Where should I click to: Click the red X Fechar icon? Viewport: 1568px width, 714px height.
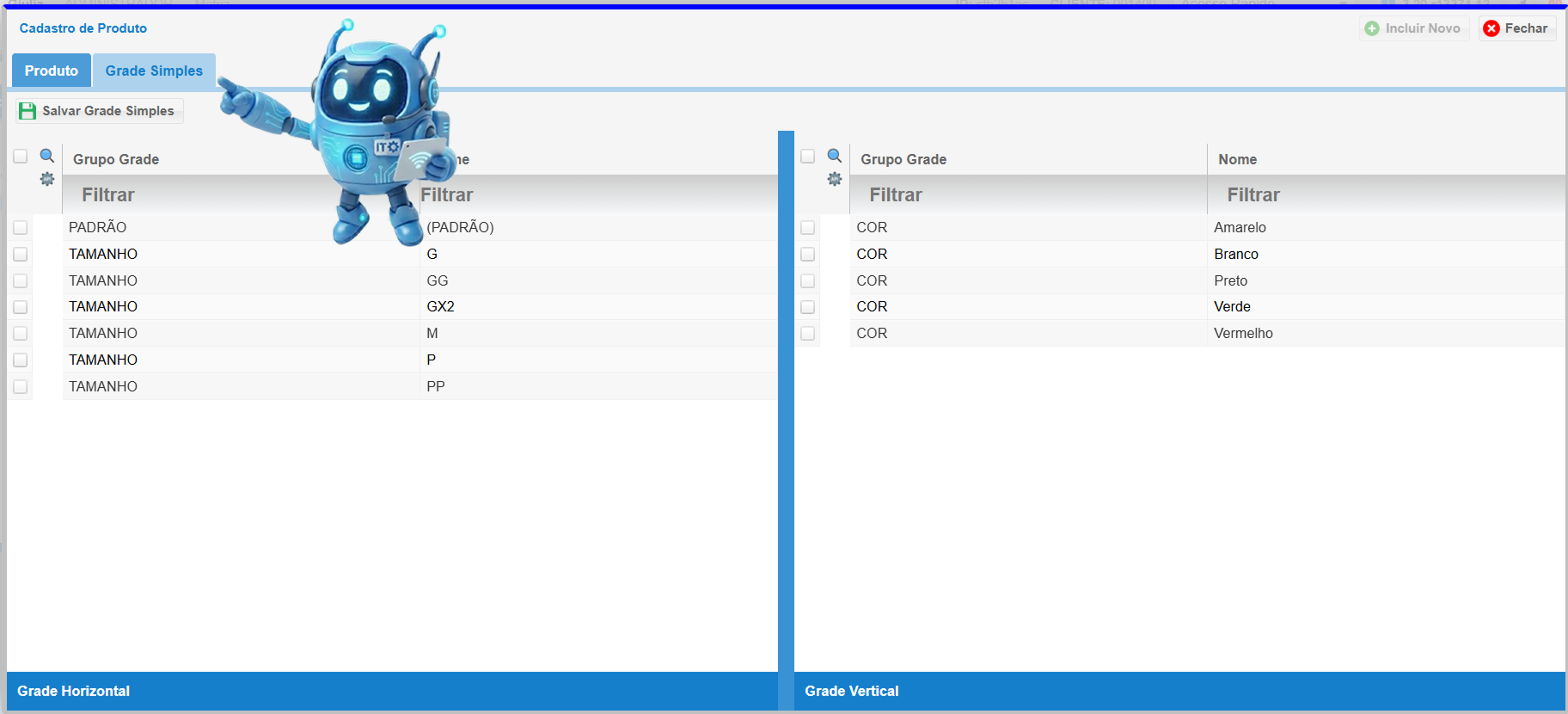click(1491, 28)
